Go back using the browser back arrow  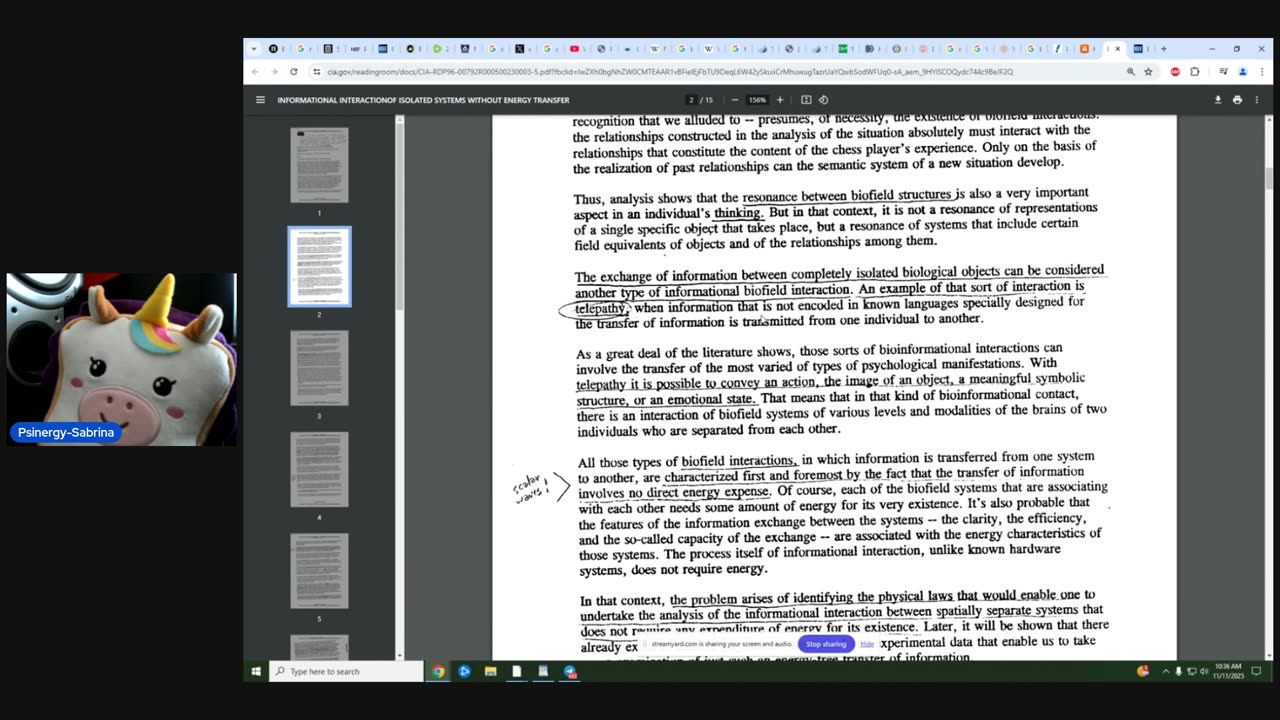[255, 72]
